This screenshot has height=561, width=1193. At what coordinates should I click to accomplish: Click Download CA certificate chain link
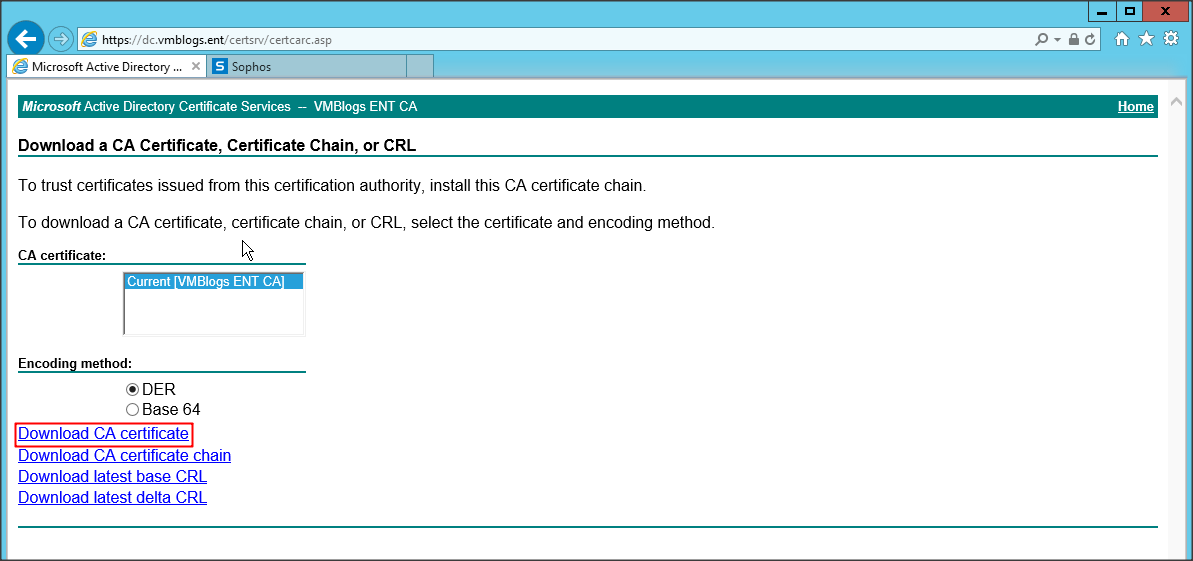124,456
